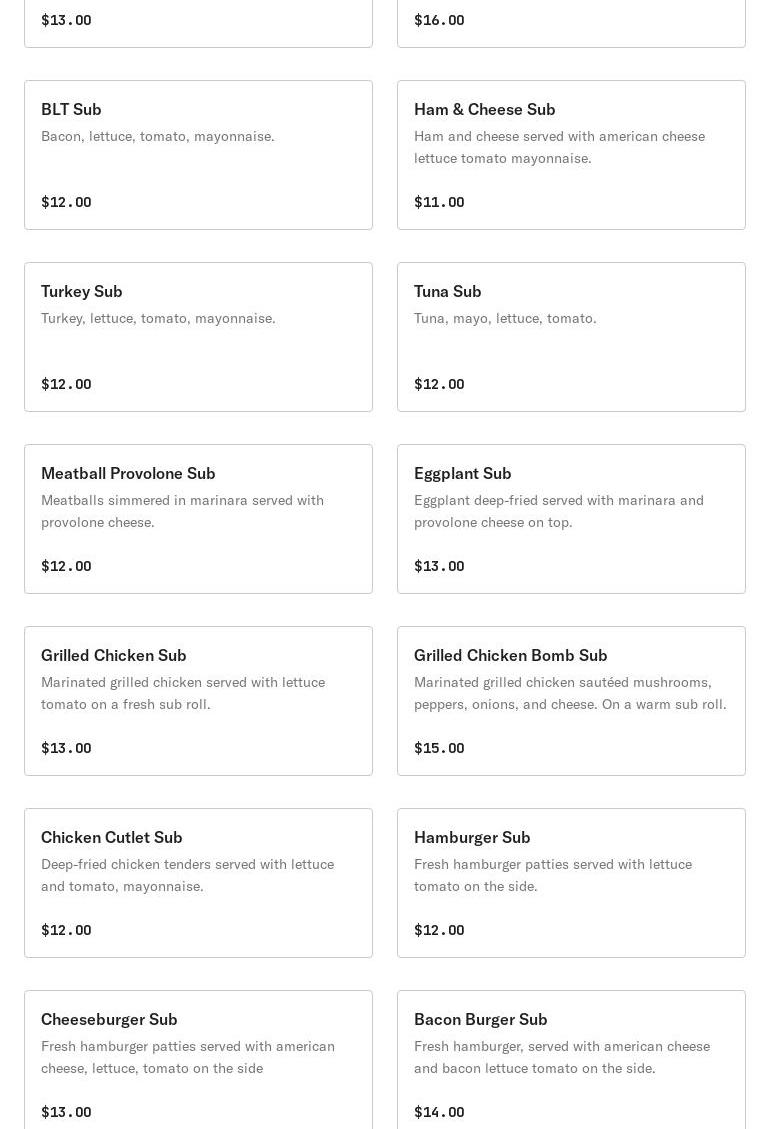The image size is (770, 1129).
Task: Open the Cheeseburger Sub card
Action: [198, 1060]
